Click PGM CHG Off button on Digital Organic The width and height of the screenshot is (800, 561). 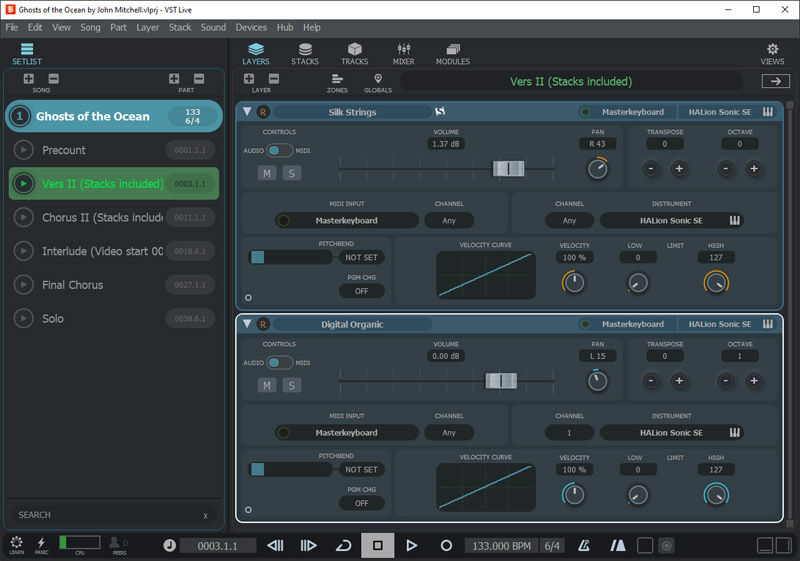[361, 503]
